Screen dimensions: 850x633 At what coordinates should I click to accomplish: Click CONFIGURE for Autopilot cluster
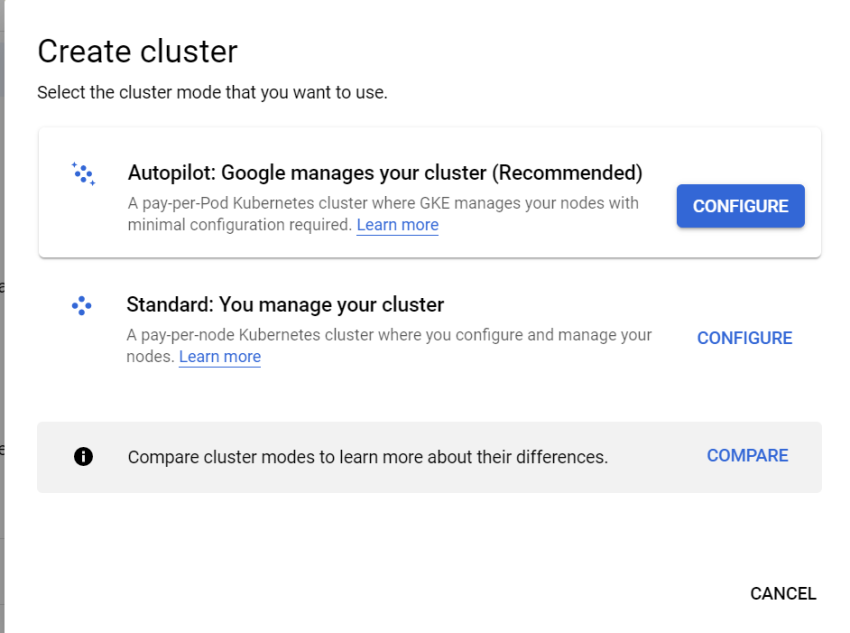(740, 206)
